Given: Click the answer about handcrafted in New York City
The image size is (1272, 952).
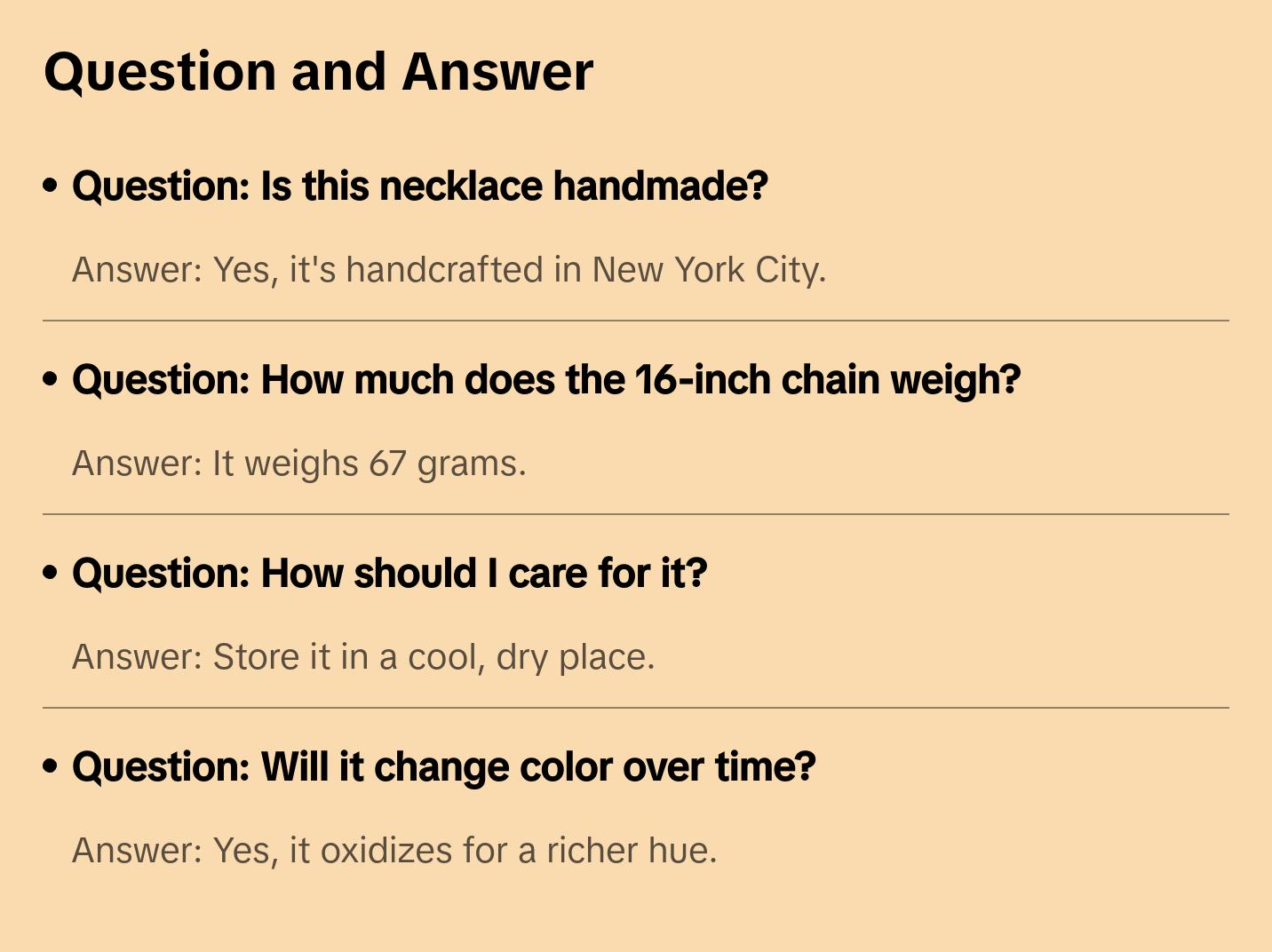Looking at the screenshot, I should (x=449, y=270).
